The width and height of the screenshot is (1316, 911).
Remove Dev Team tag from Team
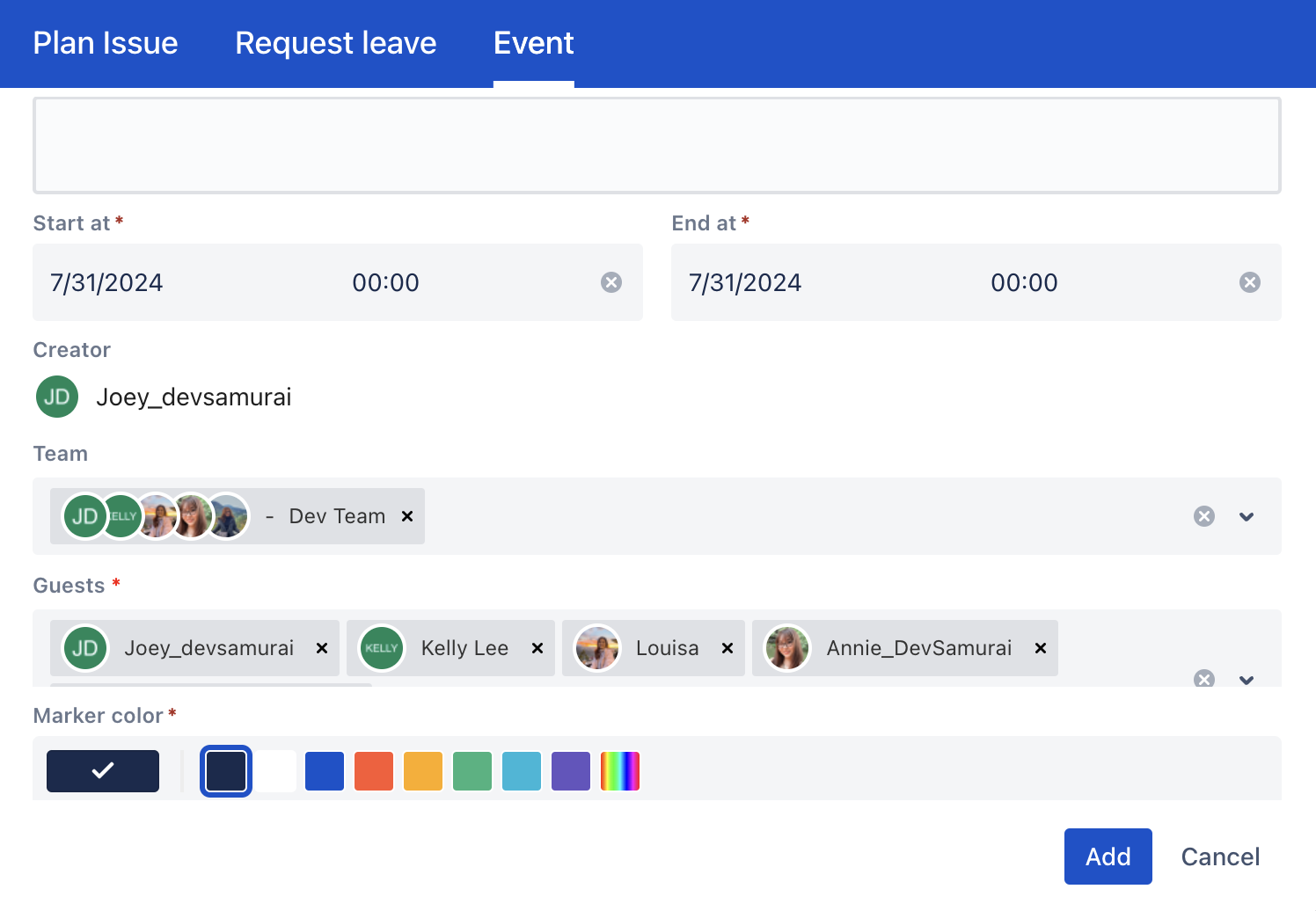pyautogui.click(x=407, y=516)
